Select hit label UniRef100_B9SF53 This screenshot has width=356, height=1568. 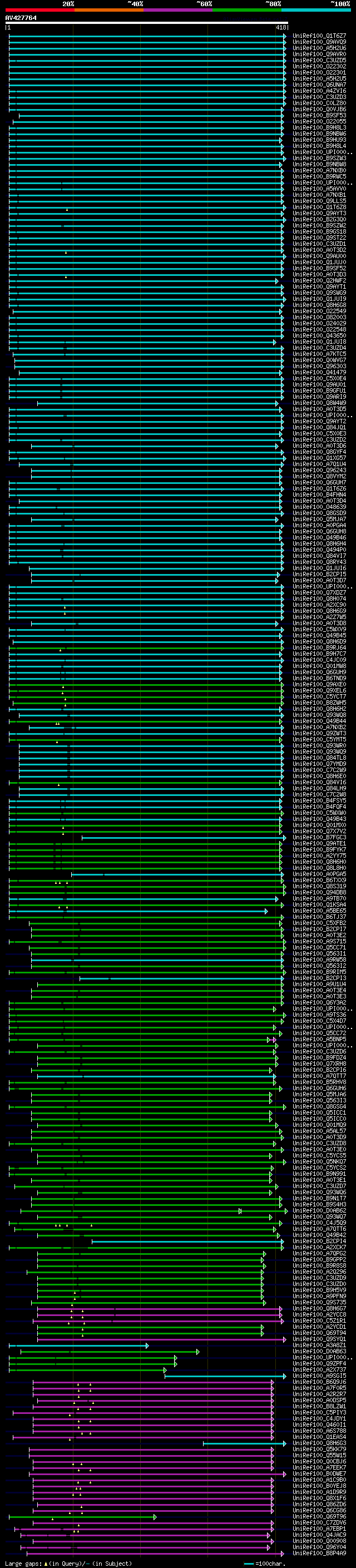pos(319,116)
